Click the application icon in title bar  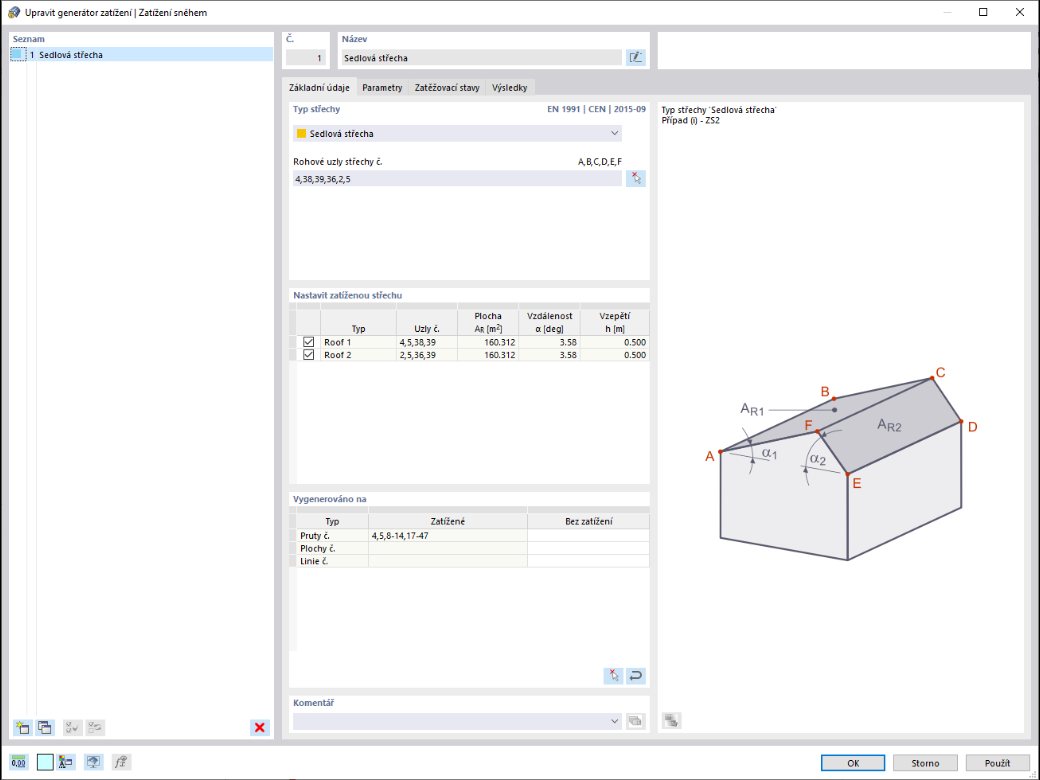[14, 13]
